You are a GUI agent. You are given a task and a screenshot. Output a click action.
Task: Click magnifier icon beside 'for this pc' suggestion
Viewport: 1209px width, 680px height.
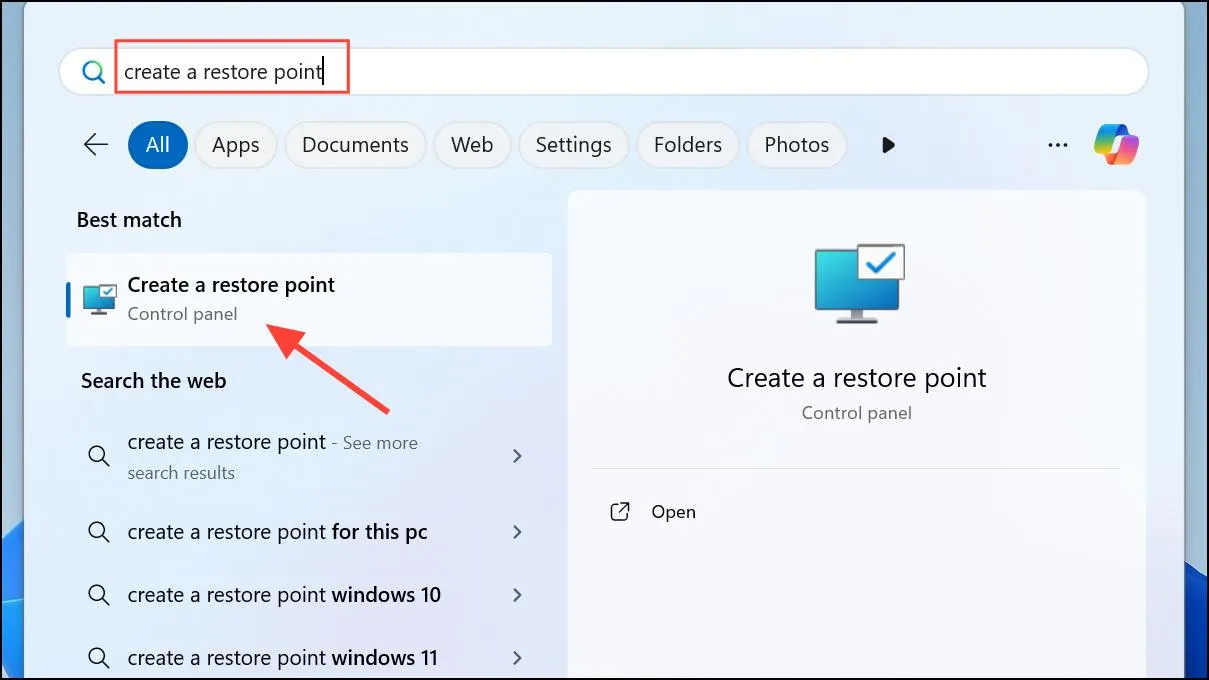coord(98,532)
